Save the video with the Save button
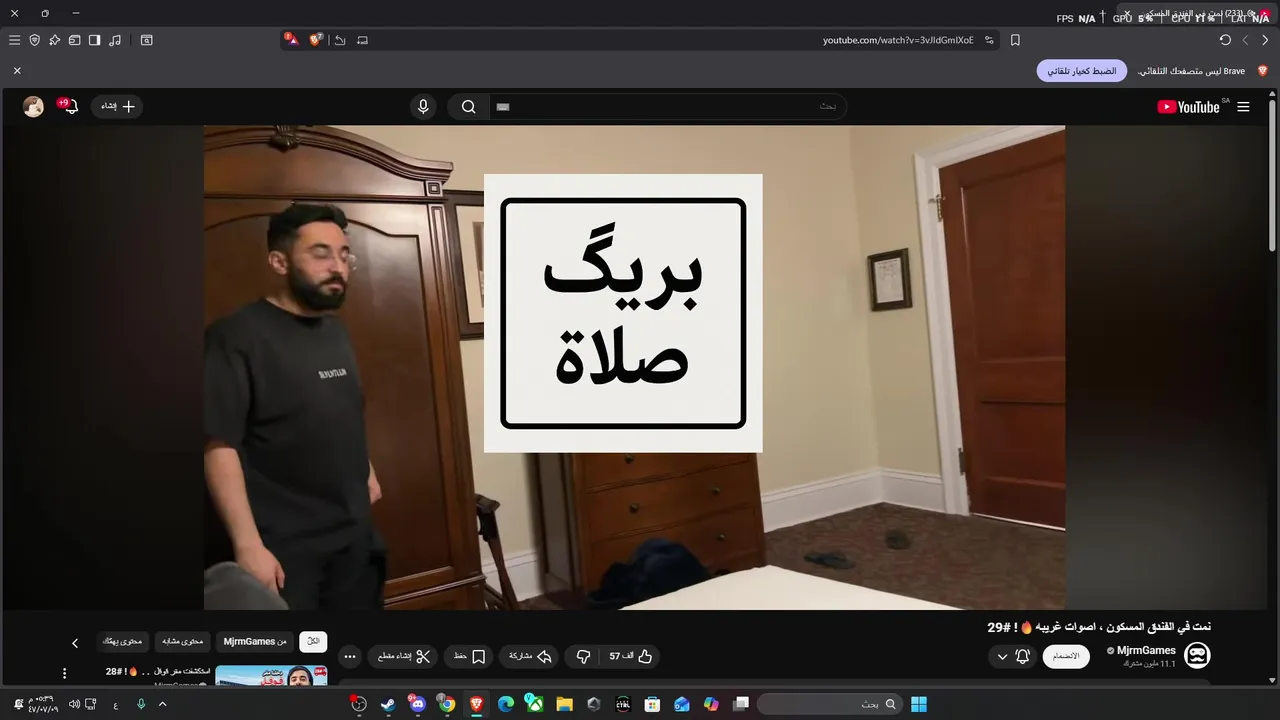The height and width of the screenshot is (720, 1280). pyautogui.click(x=469, y=656)
